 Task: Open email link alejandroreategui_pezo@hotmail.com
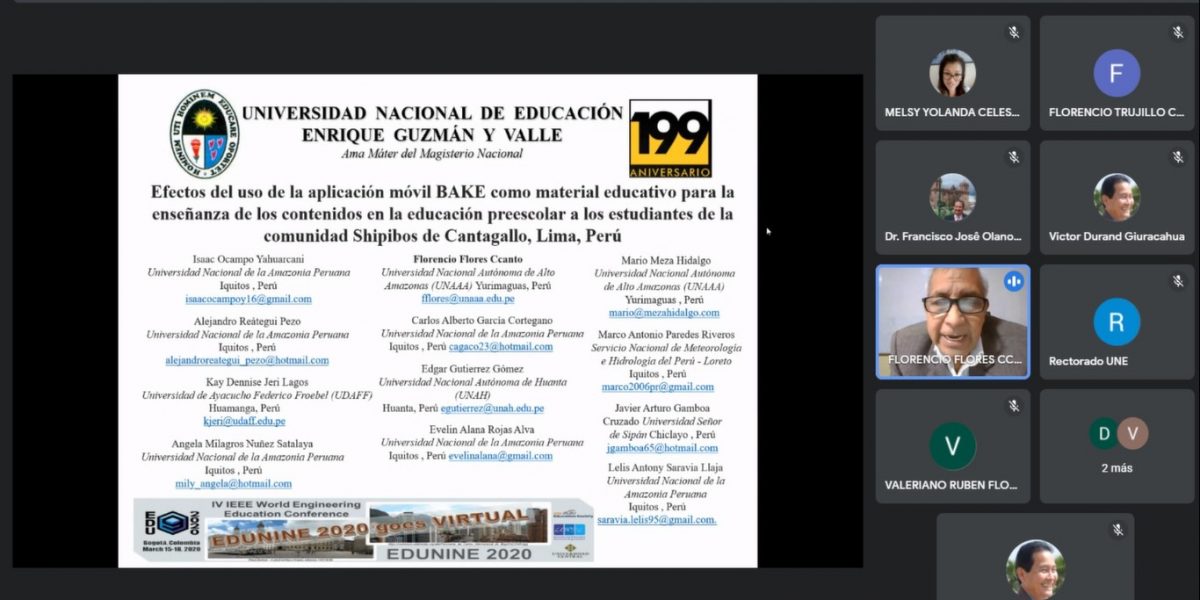click(247, 360)
